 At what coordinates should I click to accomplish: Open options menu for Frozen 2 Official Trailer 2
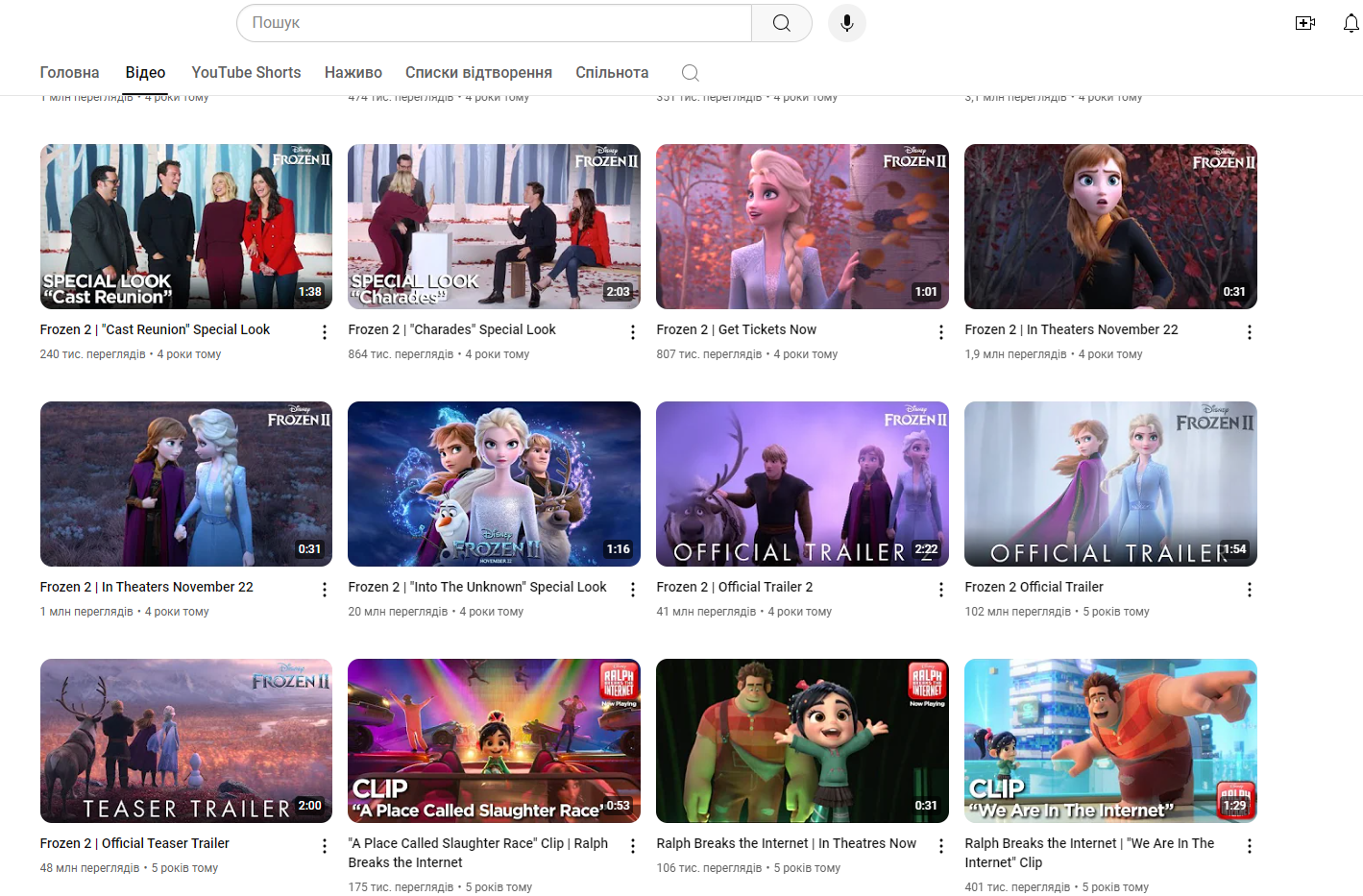tap(940, 589)
